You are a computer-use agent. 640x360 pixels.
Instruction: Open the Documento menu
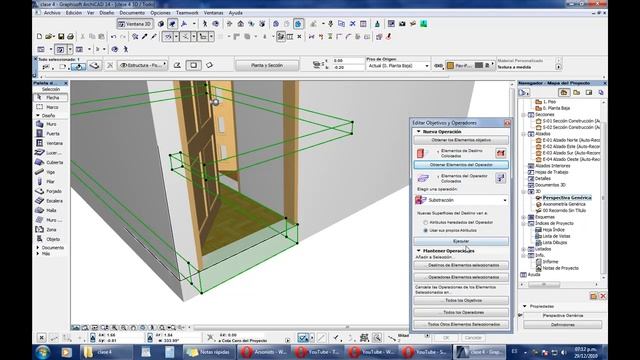click(x=132, y=13)
